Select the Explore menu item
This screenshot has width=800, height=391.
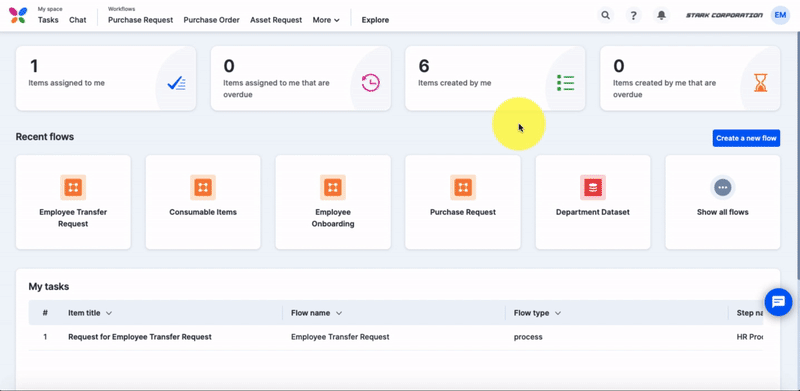pyautogui.click(x=375, y=20)
